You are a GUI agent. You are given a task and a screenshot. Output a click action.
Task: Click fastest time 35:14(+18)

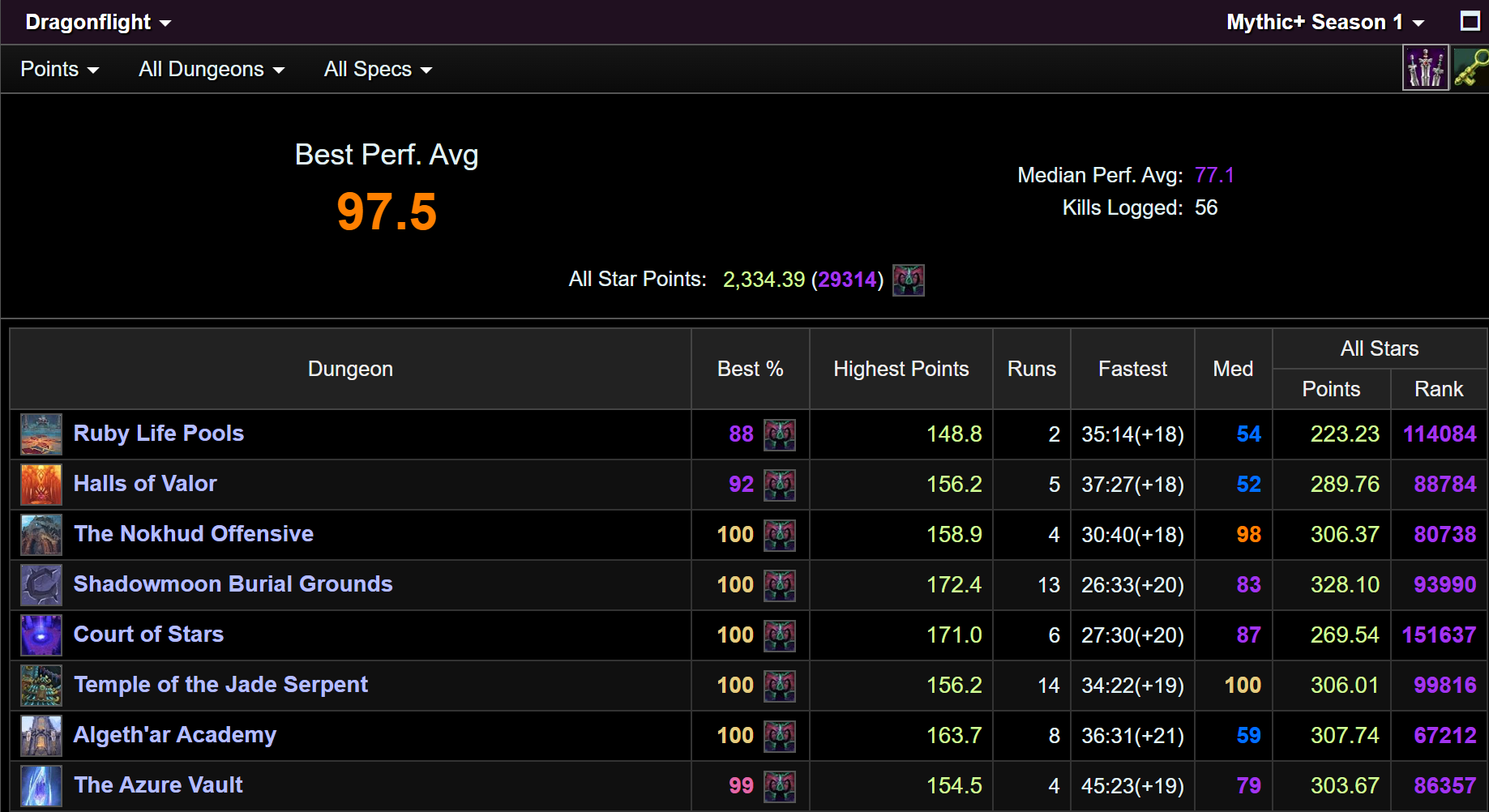tap(1132, 434)
